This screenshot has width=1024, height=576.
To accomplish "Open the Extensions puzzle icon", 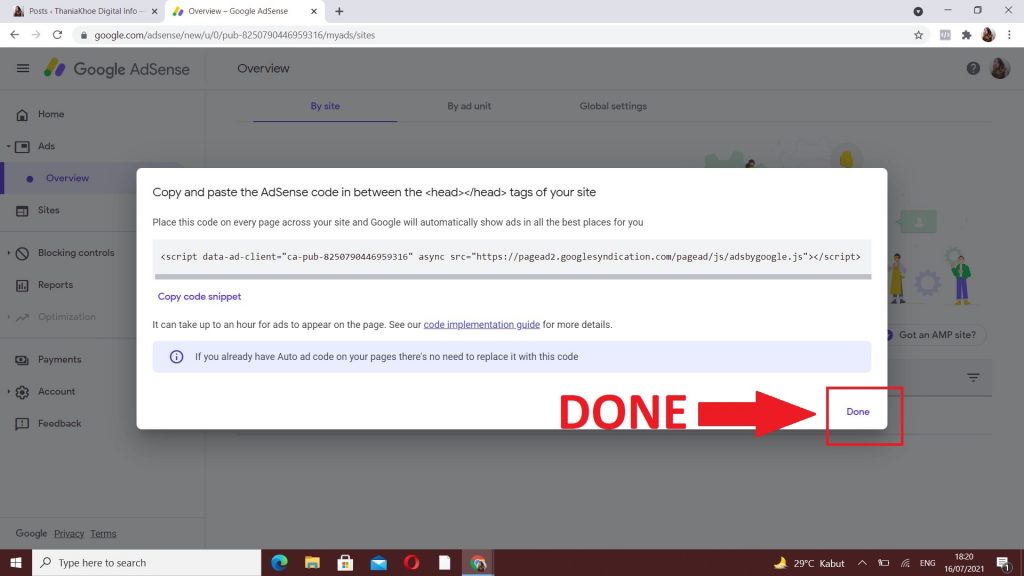I will (967, 35).
